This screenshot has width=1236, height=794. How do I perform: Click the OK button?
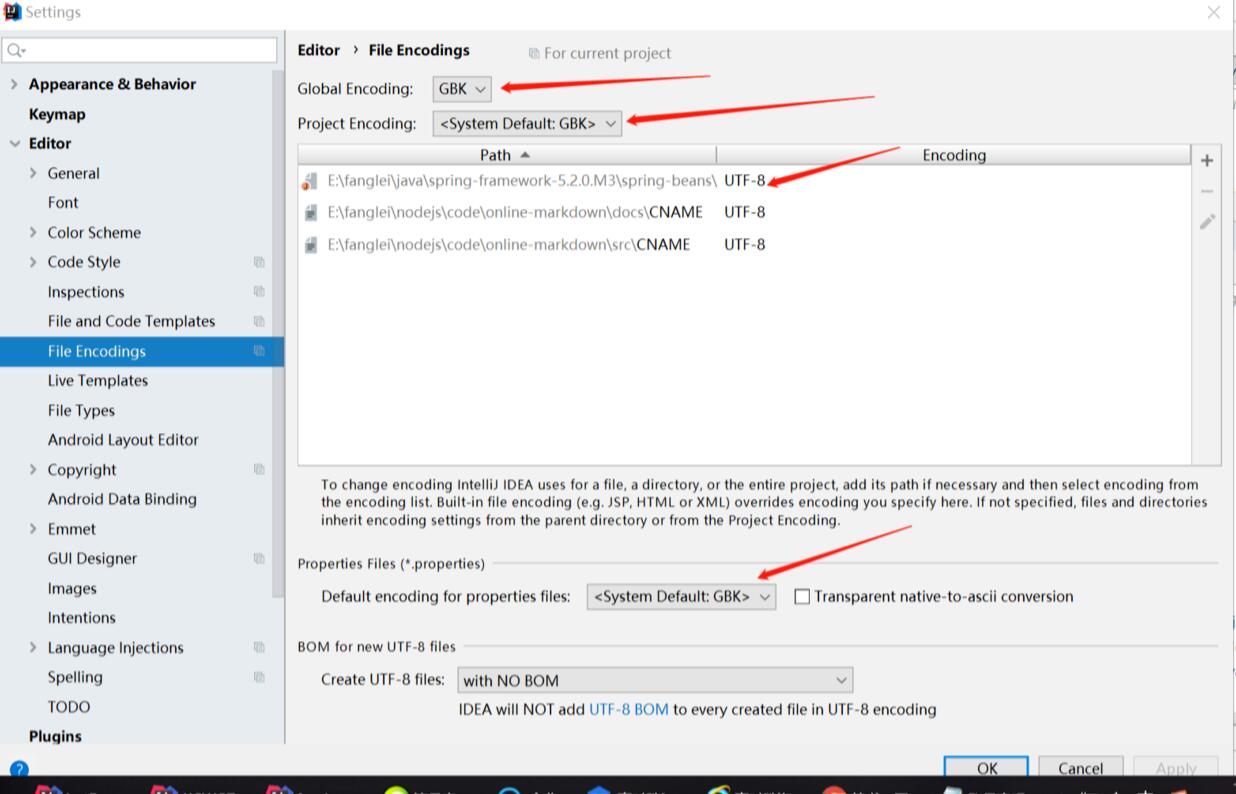987,767
